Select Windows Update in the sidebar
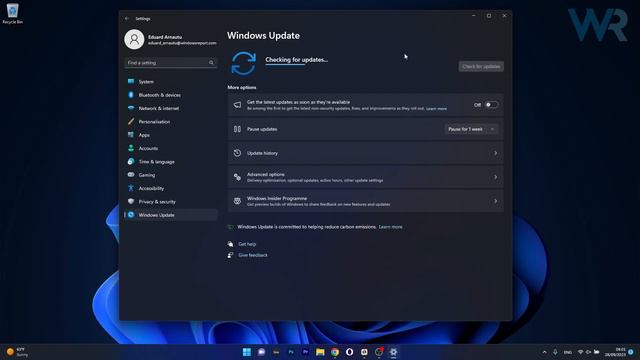 171,215
